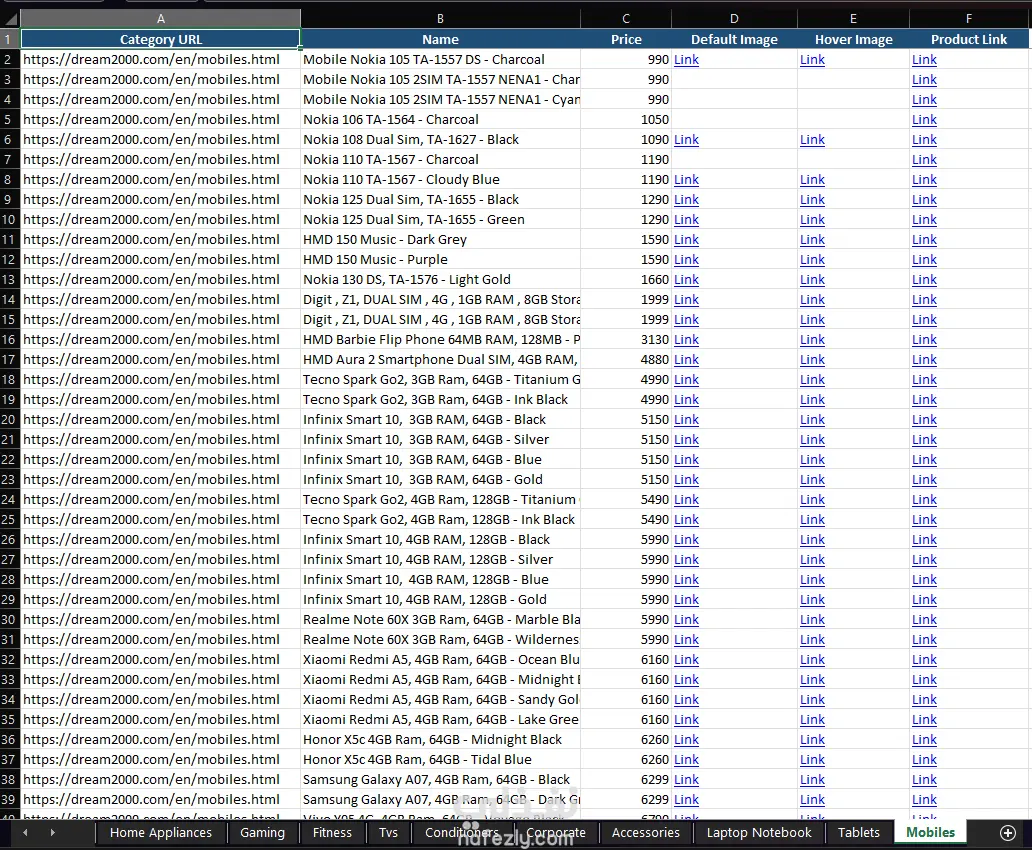Open Hover Image link for Nokia 108 Dual Sim
Viewport: 1032px width, 850px height.
[x=812, y=140]
